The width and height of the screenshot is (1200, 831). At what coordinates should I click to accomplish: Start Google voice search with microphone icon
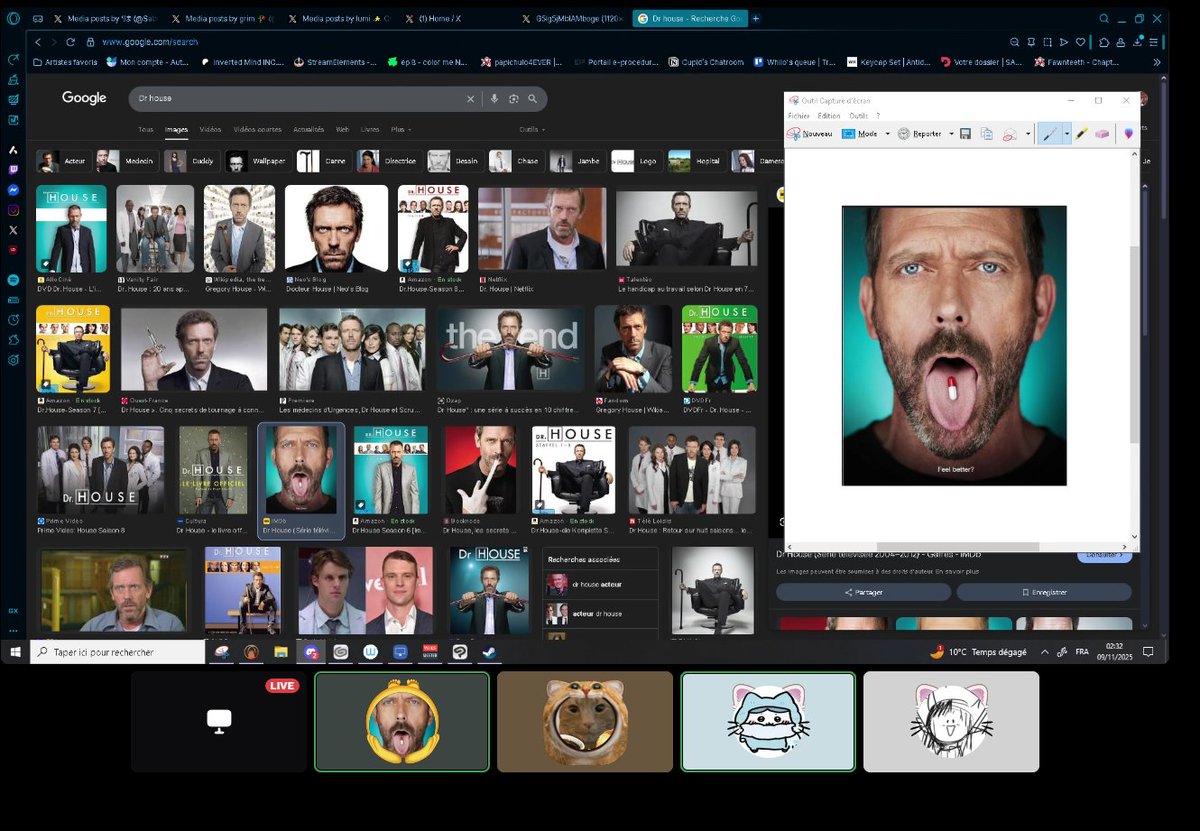click(494, 99)
